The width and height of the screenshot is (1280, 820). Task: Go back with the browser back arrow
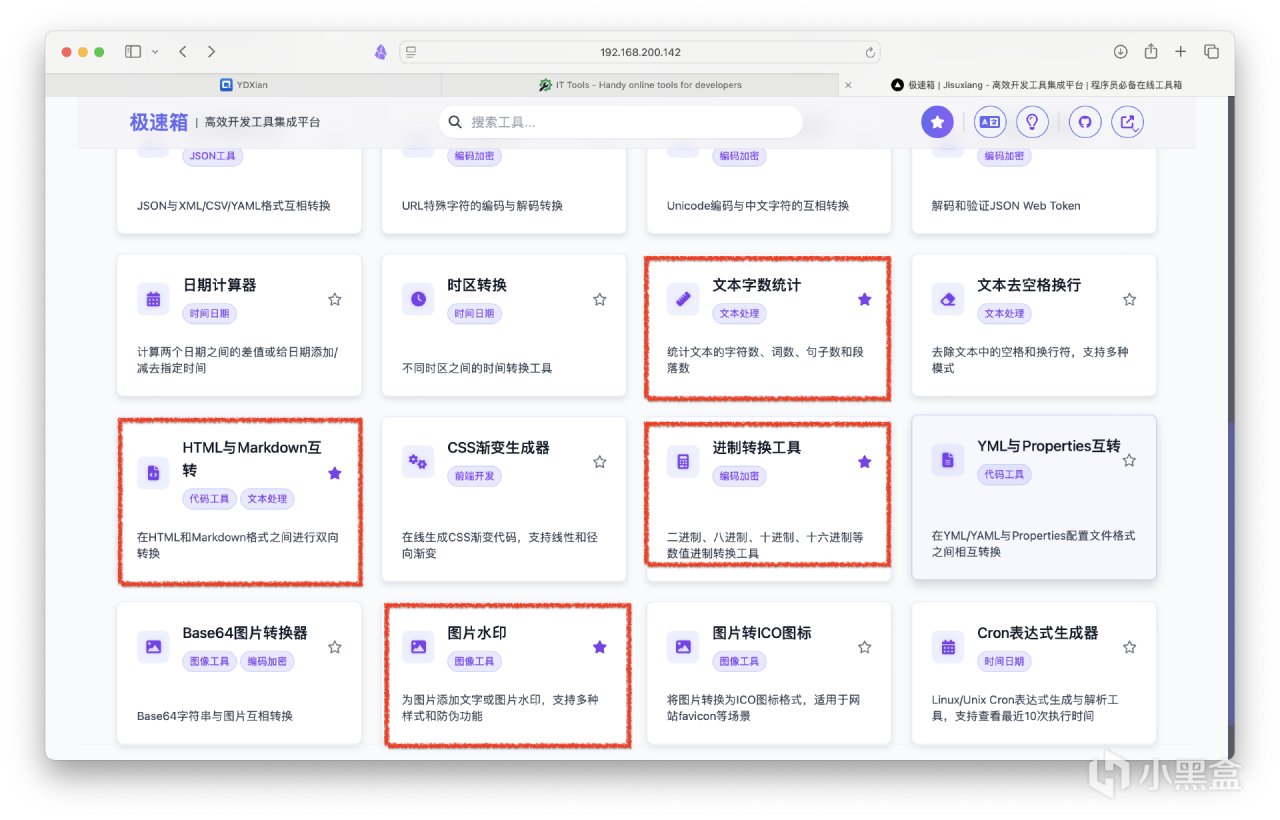tap(183, 52)
